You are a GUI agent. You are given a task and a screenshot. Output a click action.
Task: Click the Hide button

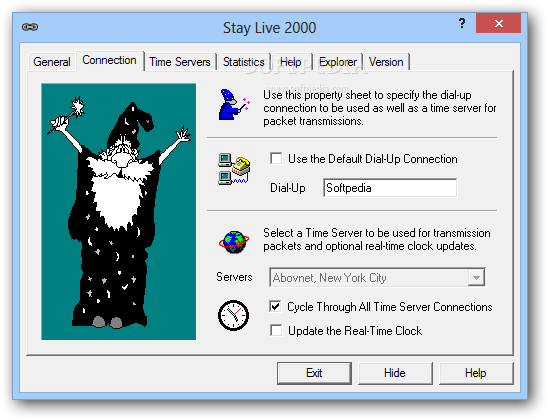click(x=395, y=373)
